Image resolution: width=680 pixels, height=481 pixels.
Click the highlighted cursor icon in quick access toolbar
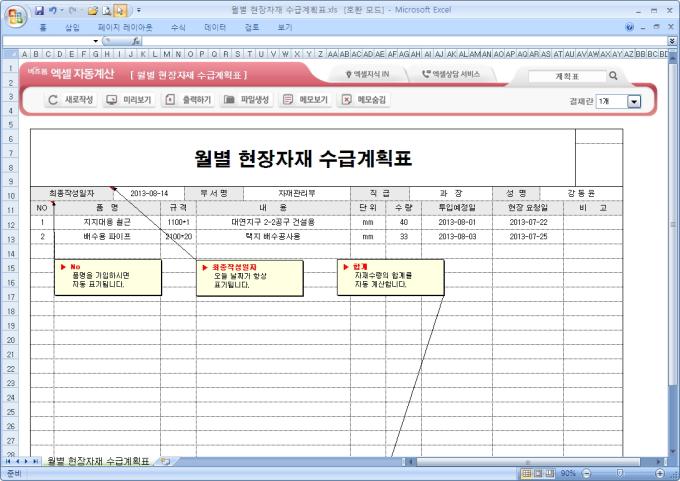pyautogui.click(x=120, y=10)
